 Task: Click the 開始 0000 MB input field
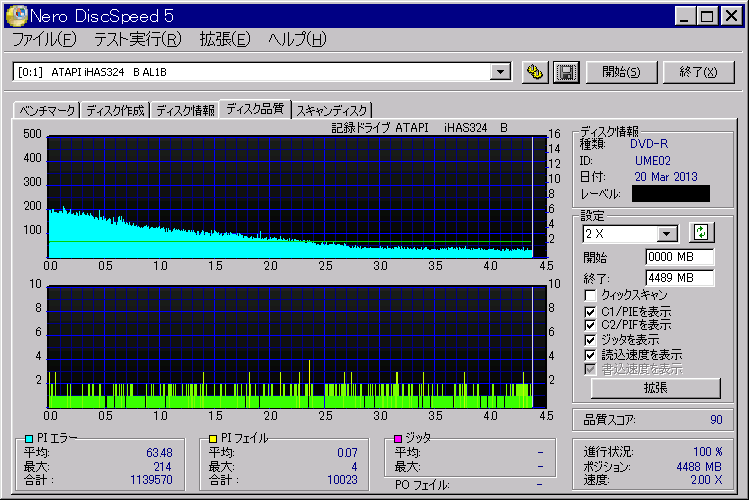680,257
